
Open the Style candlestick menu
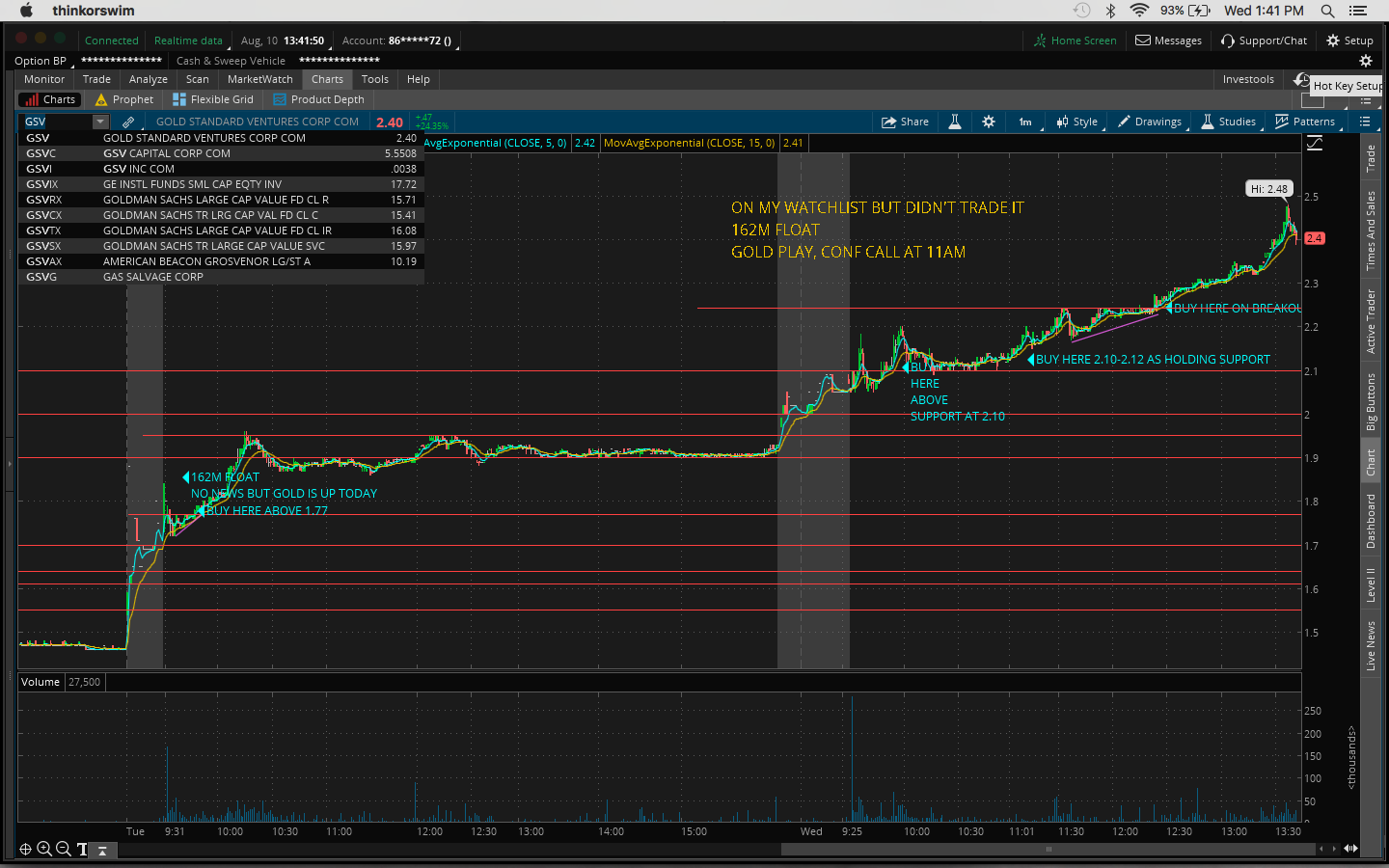1076,122
